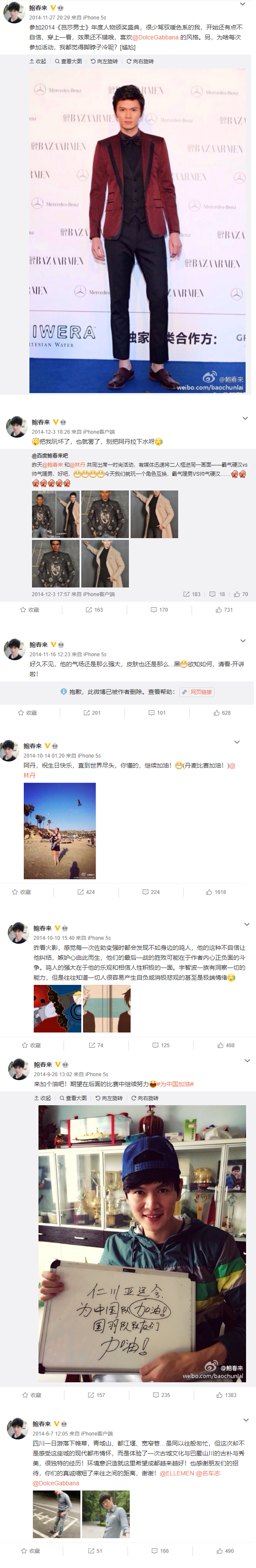256x1568 pixels.
Task: Open comments on the post with 170 comments
Action: point(159,609)
